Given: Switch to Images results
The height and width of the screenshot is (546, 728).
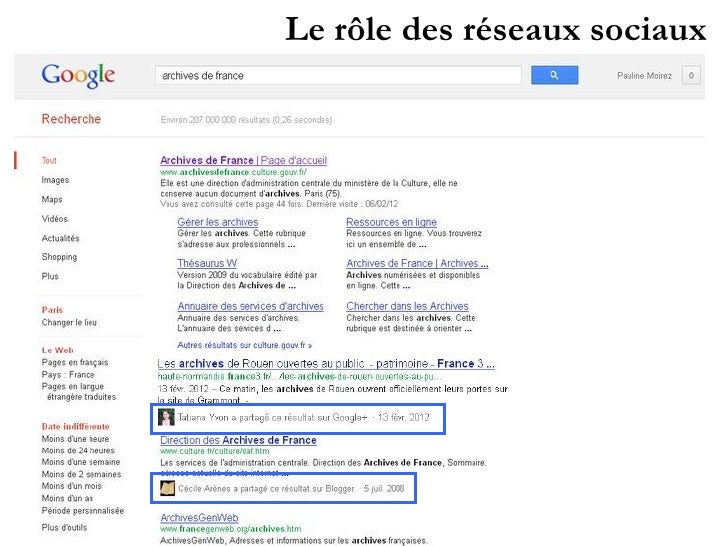Looking at the screenshot, I should point(55,180).
